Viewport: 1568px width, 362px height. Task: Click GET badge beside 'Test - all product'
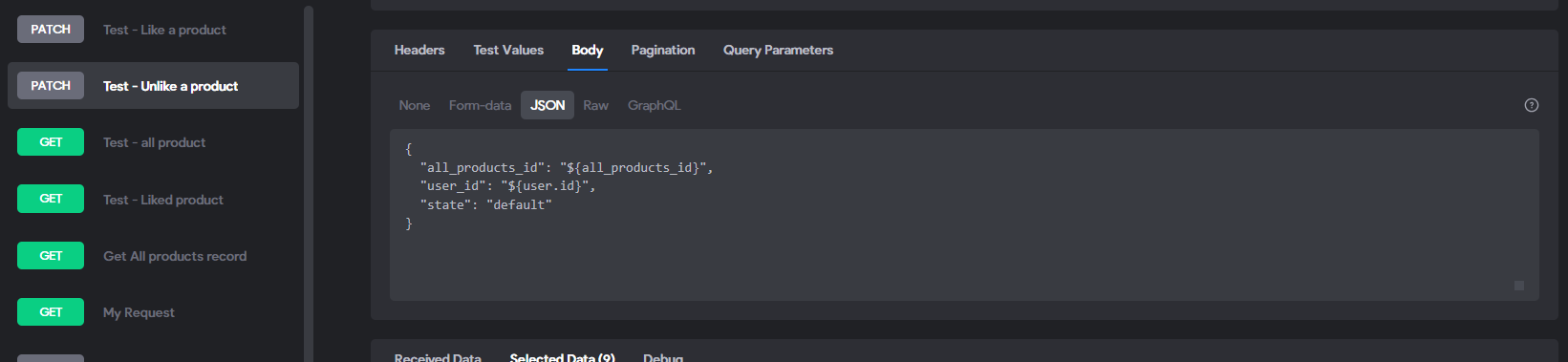pos(51,142)
